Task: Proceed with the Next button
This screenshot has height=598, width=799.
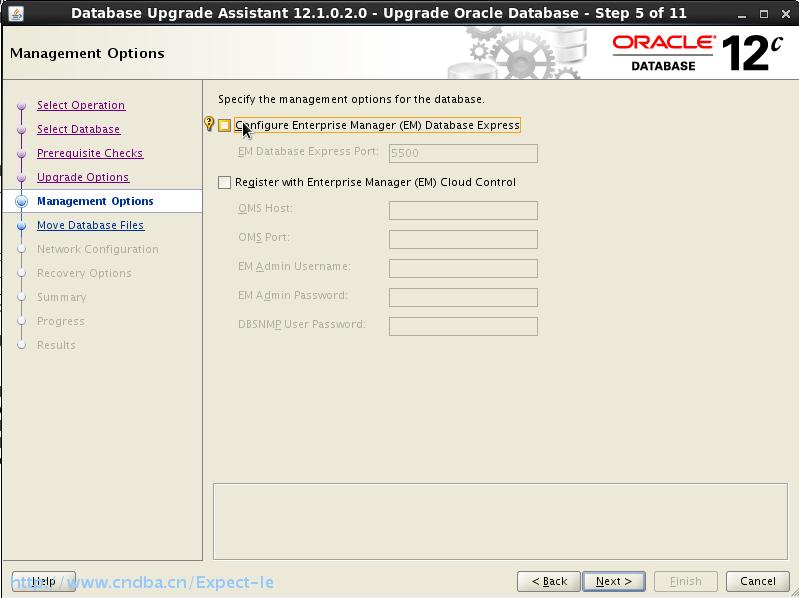Action: coord(614,581)
